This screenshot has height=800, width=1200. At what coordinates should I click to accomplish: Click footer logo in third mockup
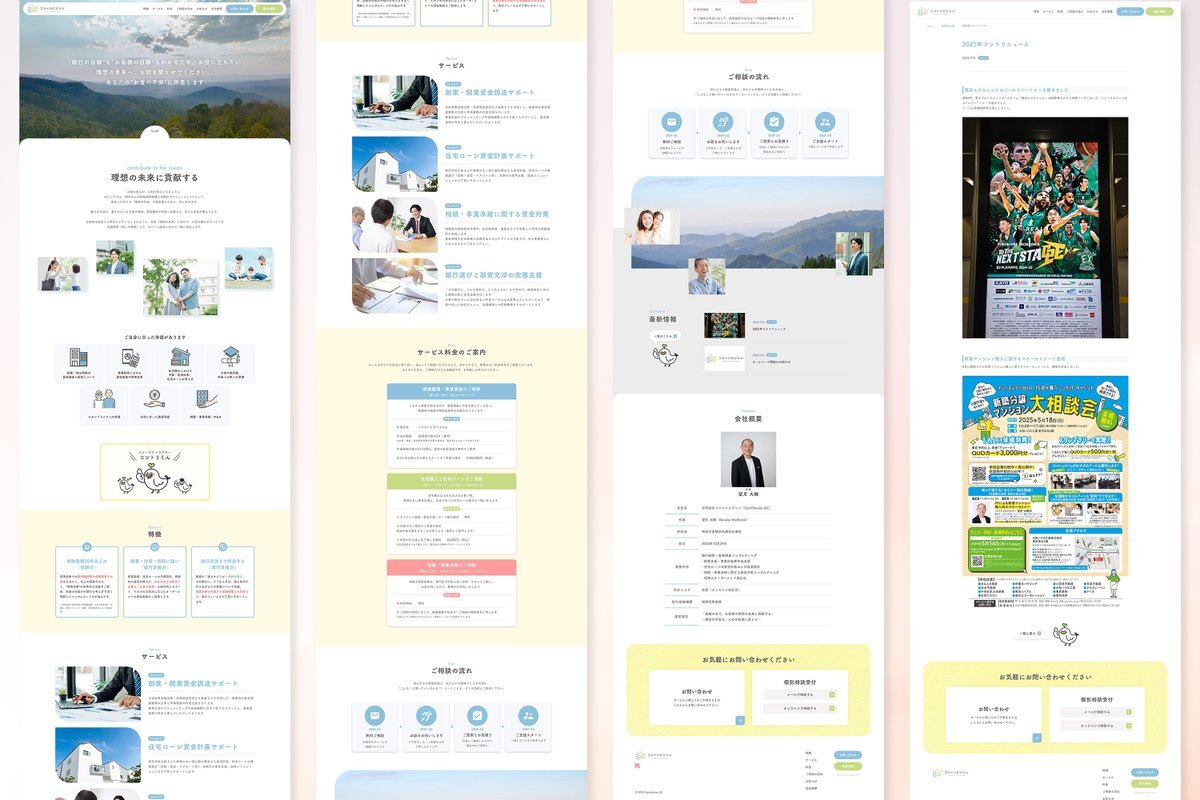[x=654, y=754]
